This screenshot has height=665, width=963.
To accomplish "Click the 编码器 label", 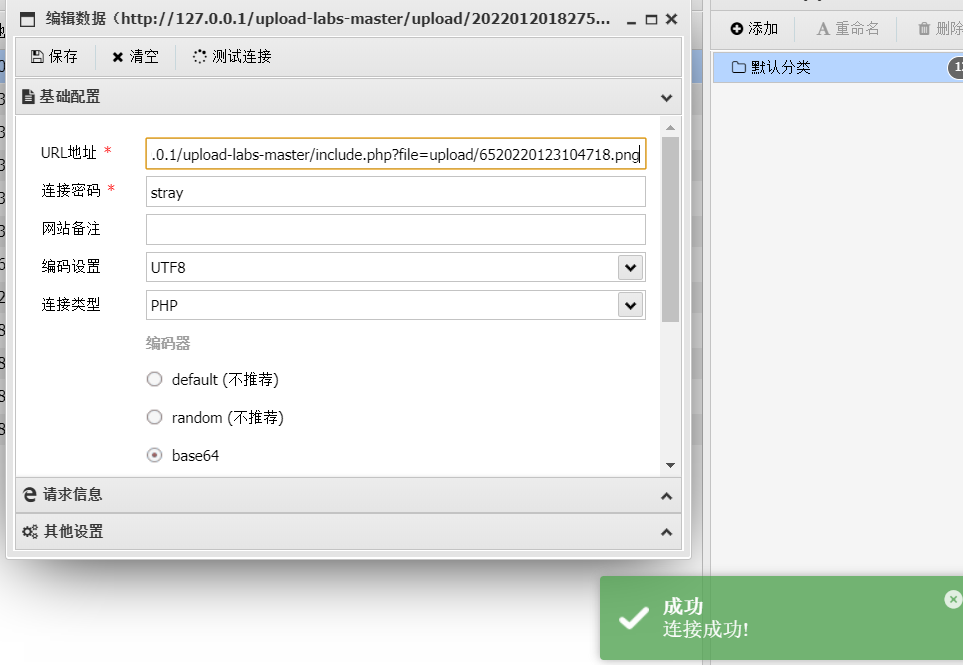I will pos(168,343).
